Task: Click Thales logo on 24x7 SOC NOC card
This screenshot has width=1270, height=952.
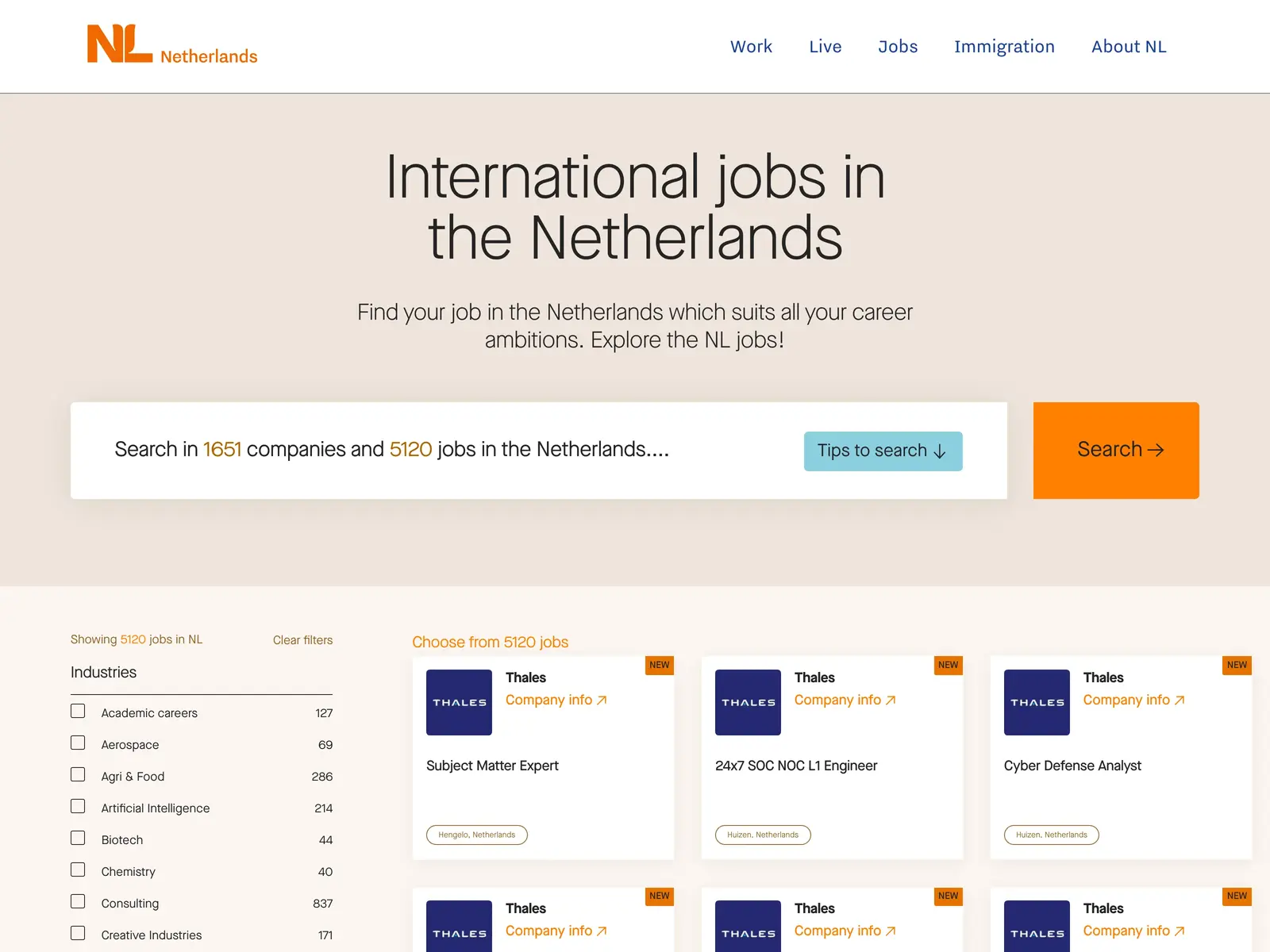Action: click(x=748, y=702)
